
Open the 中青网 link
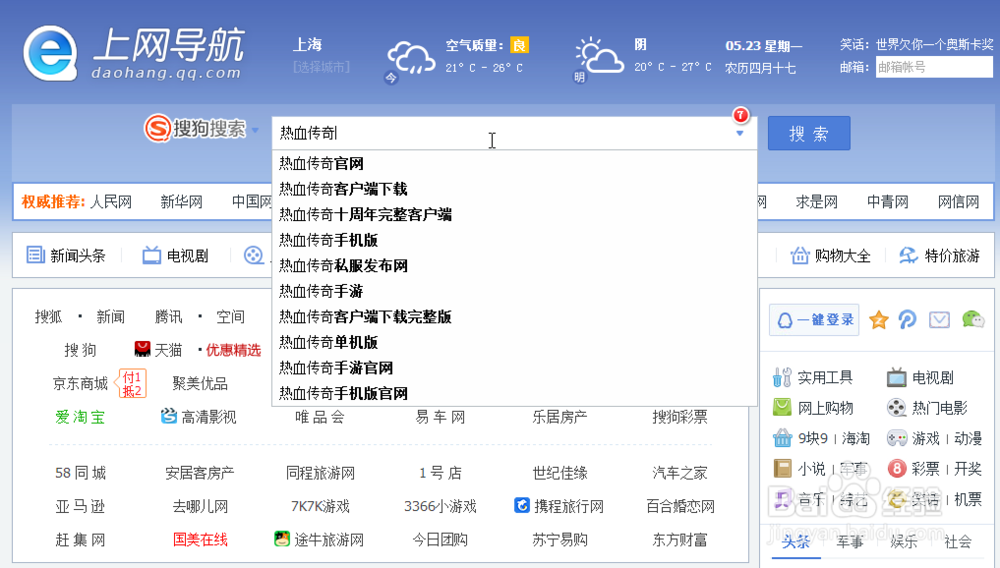(888, 202)
